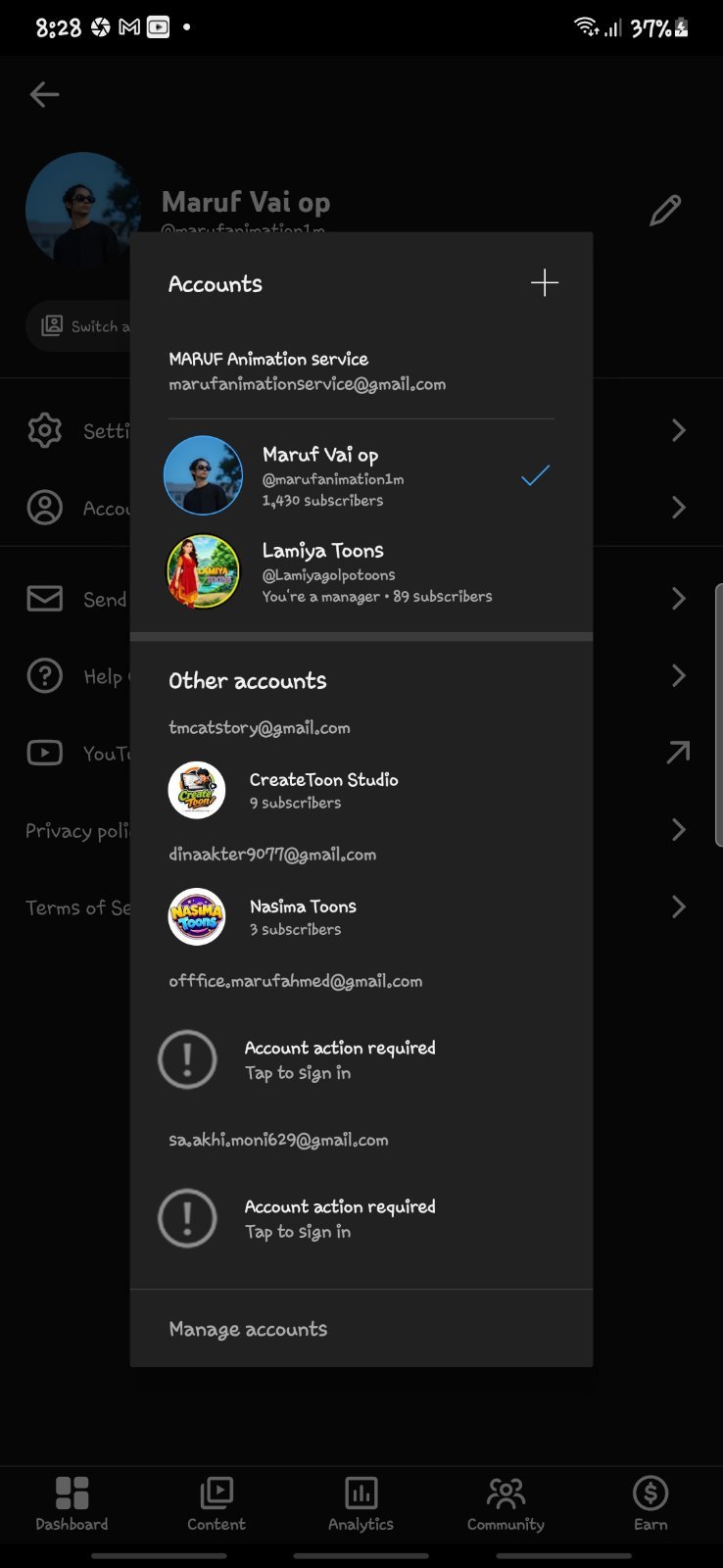Viewport: 723px width, 1568px height.
Task: Tap the Other accounts heading
Action: point(248,681)
